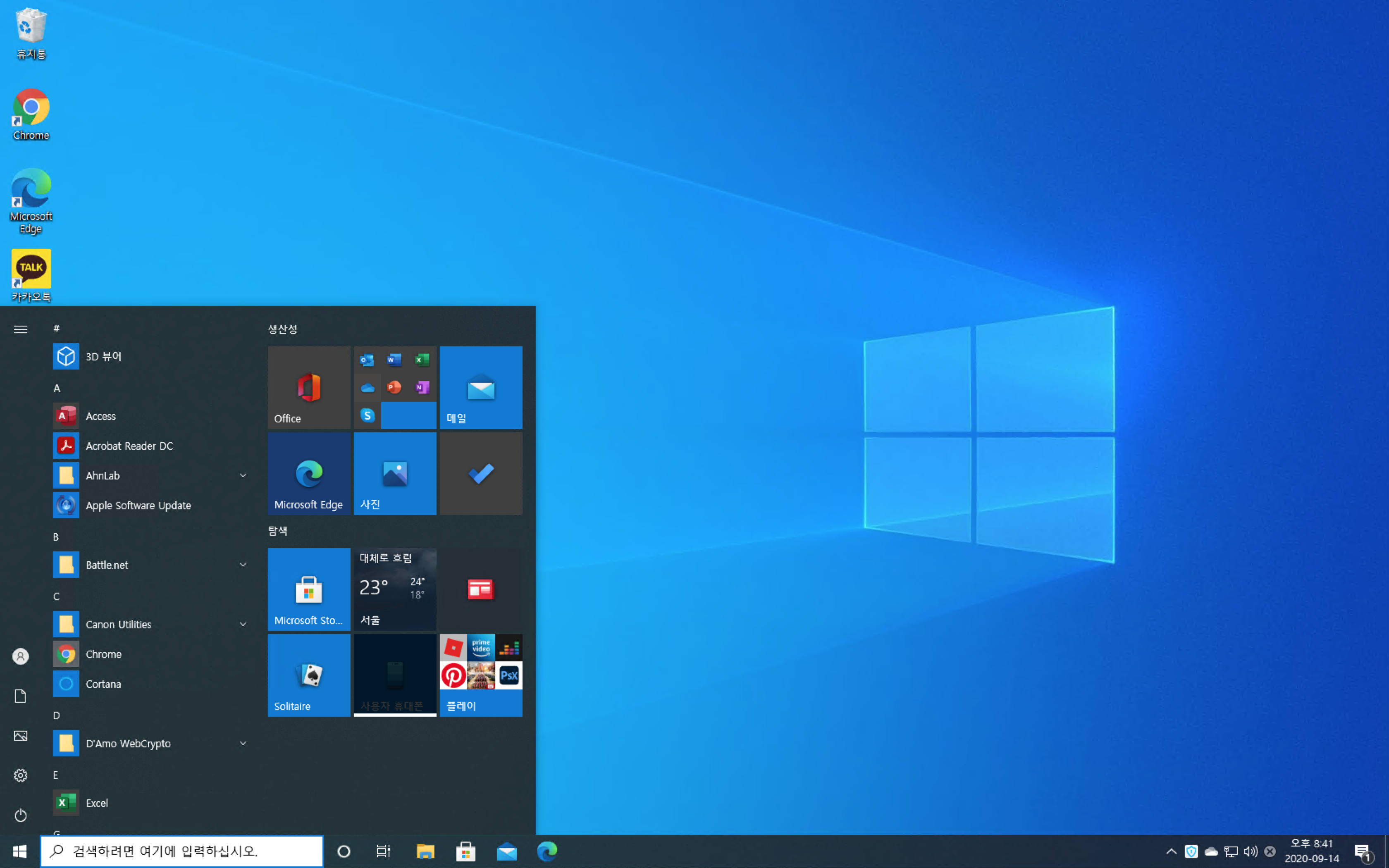Click the Power button in Start
The height and width of the screenshot is (868, 1389).
tap(21, 815)
